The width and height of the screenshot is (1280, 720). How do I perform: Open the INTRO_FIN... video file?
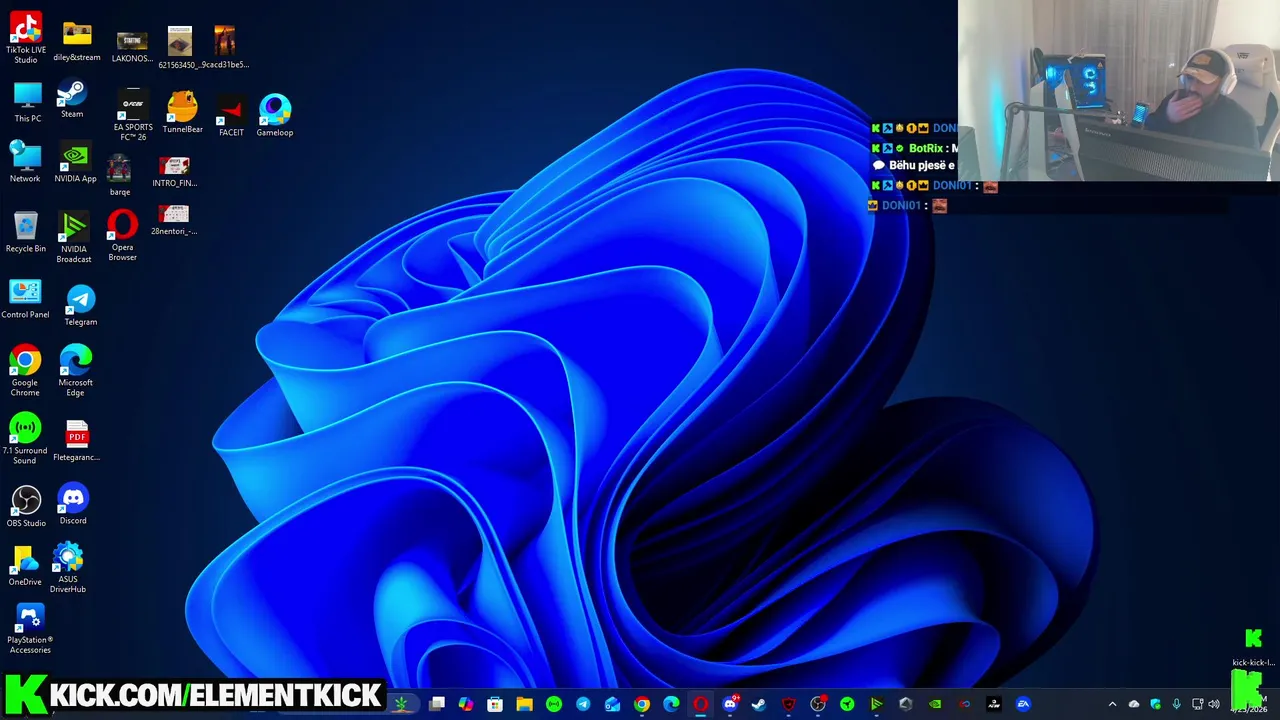pyautogui.click(x=174, y=171)
